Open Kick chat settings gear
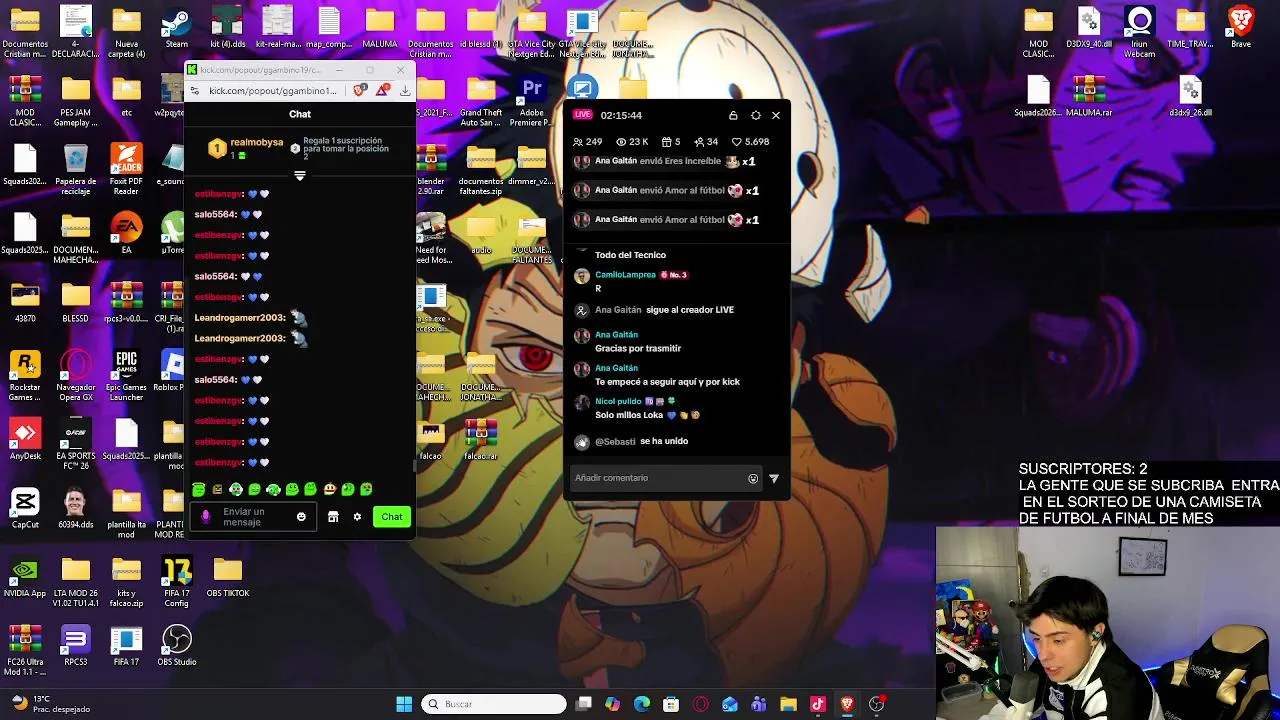Screen dimensions: 1280x720 [x=357, y=517]
